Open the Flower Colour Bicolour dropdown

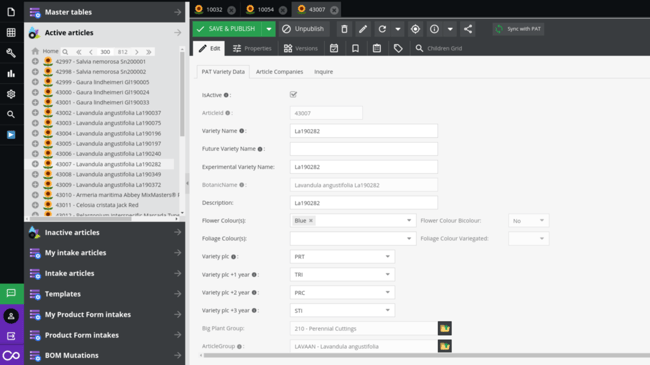click(x=529, y=221)
